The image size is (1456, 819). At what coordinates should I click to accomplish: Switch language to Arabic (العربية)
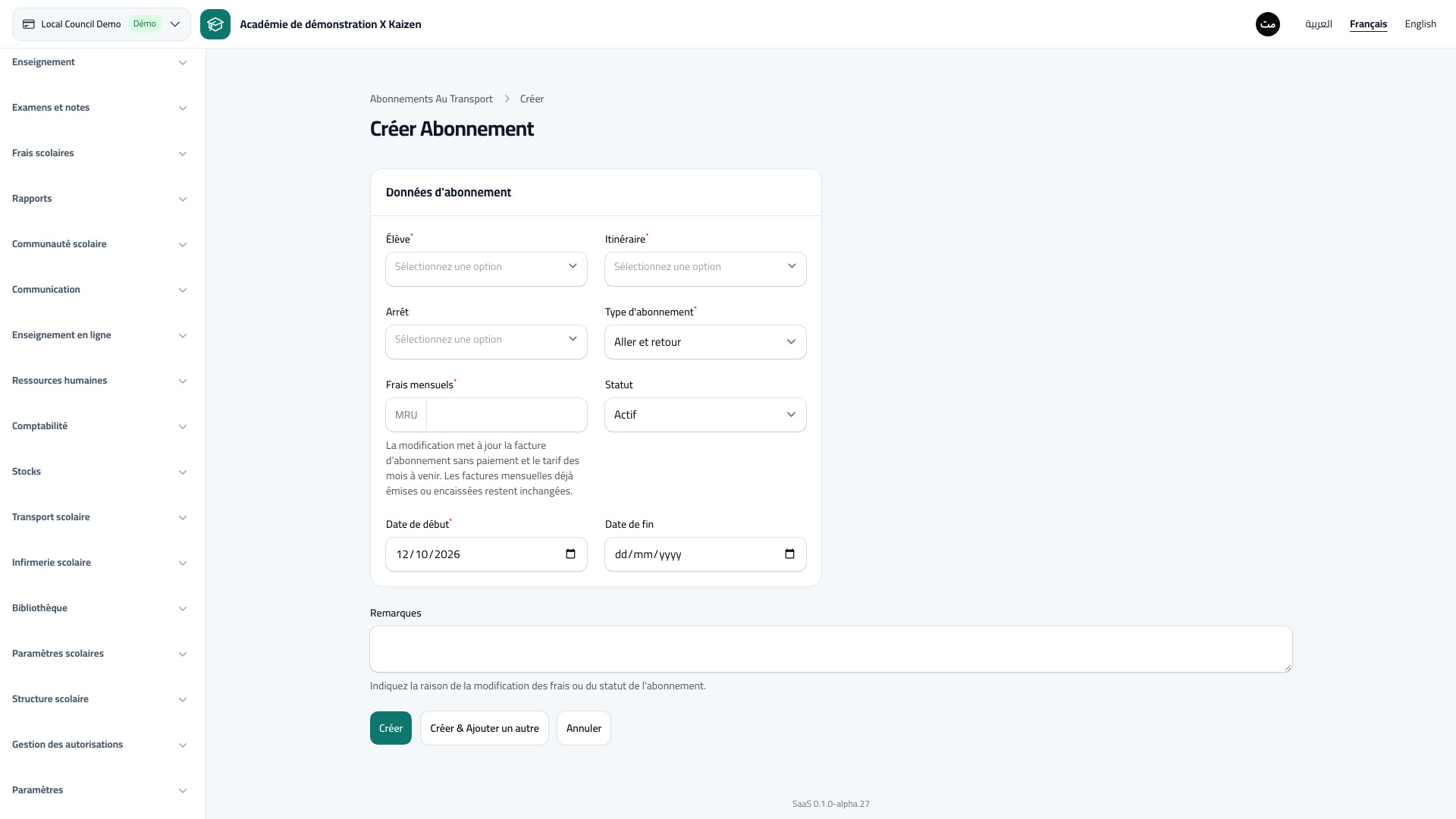point(1319,24)
